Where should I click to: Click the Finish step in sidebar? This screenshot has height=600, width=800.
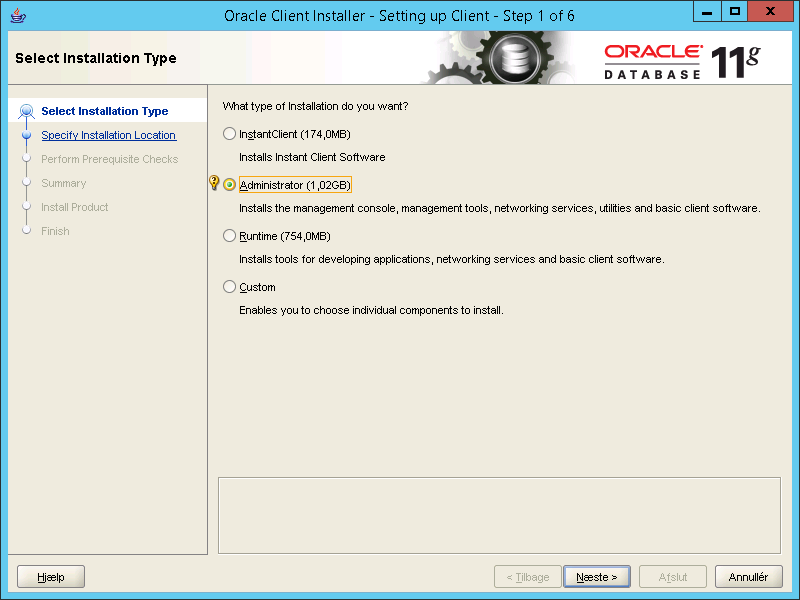[55, 231]
